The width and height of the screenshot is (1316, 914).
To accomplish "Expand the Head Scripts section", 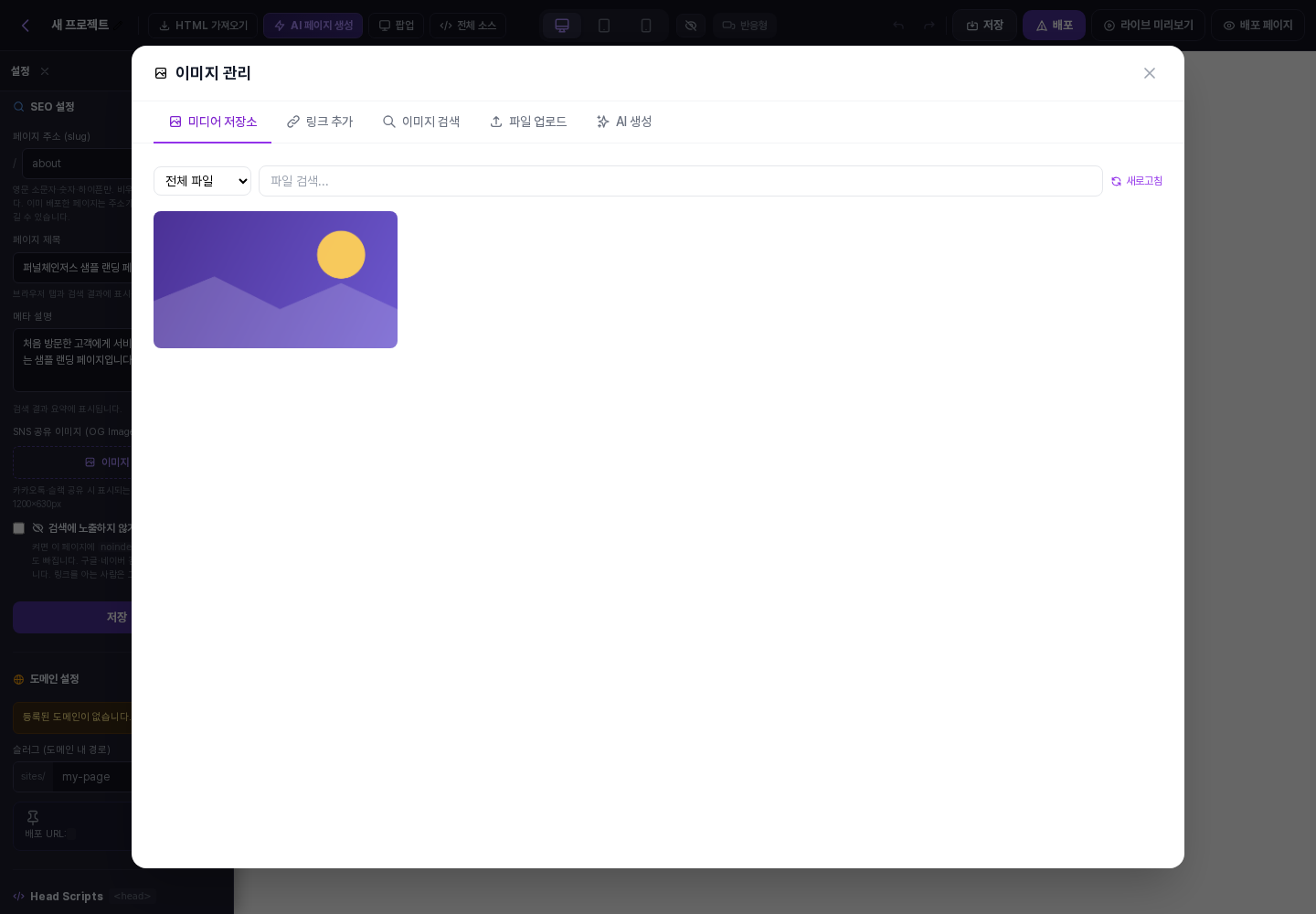I will click(x=66, y=897).
